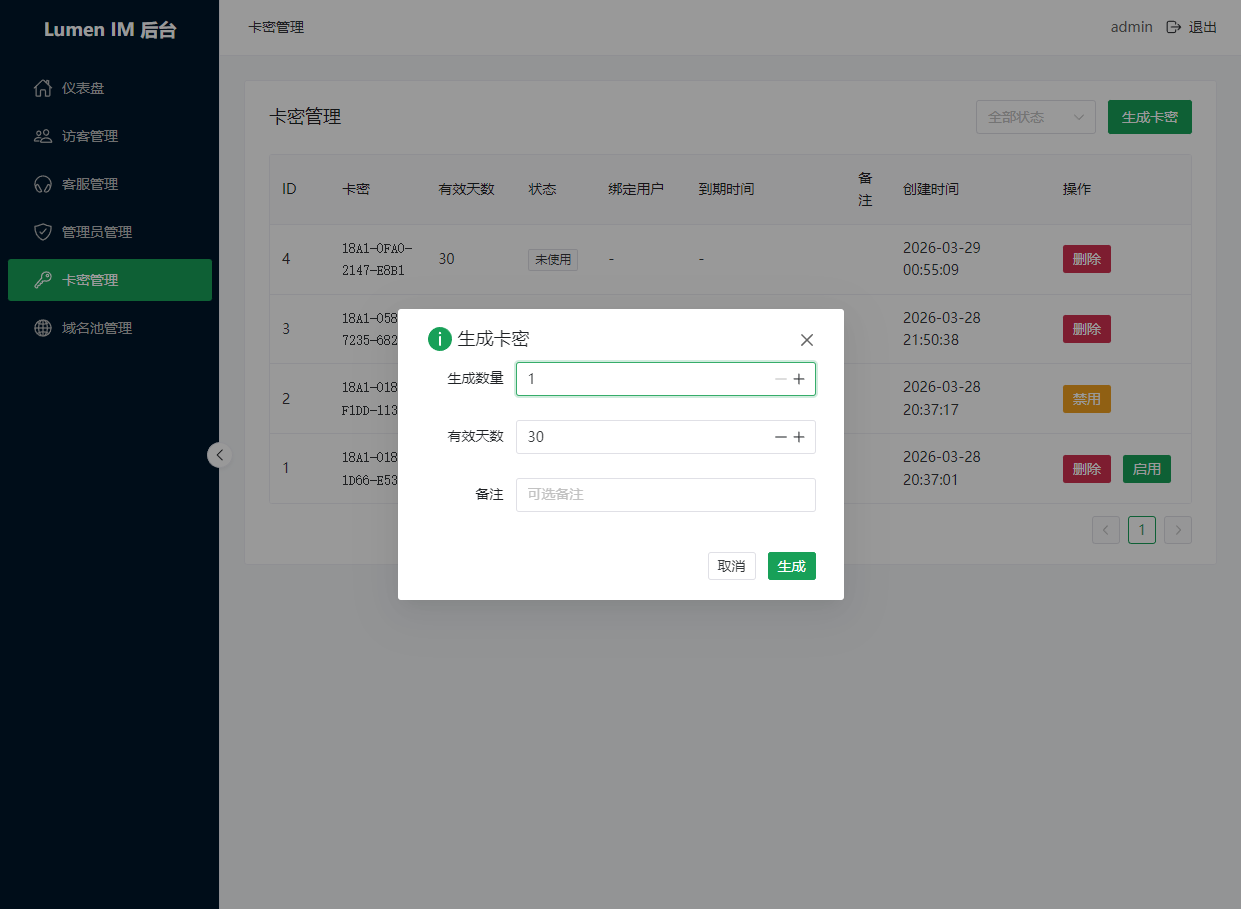The width and height of the screenshot is (1241, 909).
Task: Click creation time 2026-03-28 20:37:01
Action: pos(942,469)
